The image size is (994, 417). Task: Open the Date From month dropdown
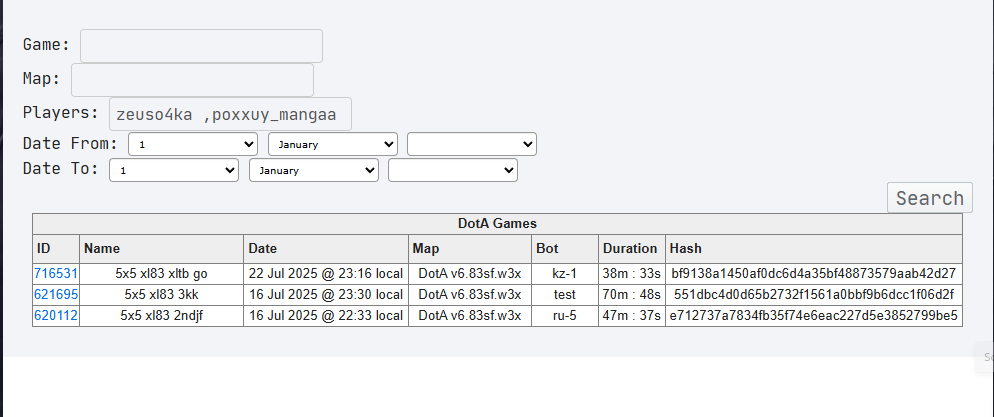[333, 144]
